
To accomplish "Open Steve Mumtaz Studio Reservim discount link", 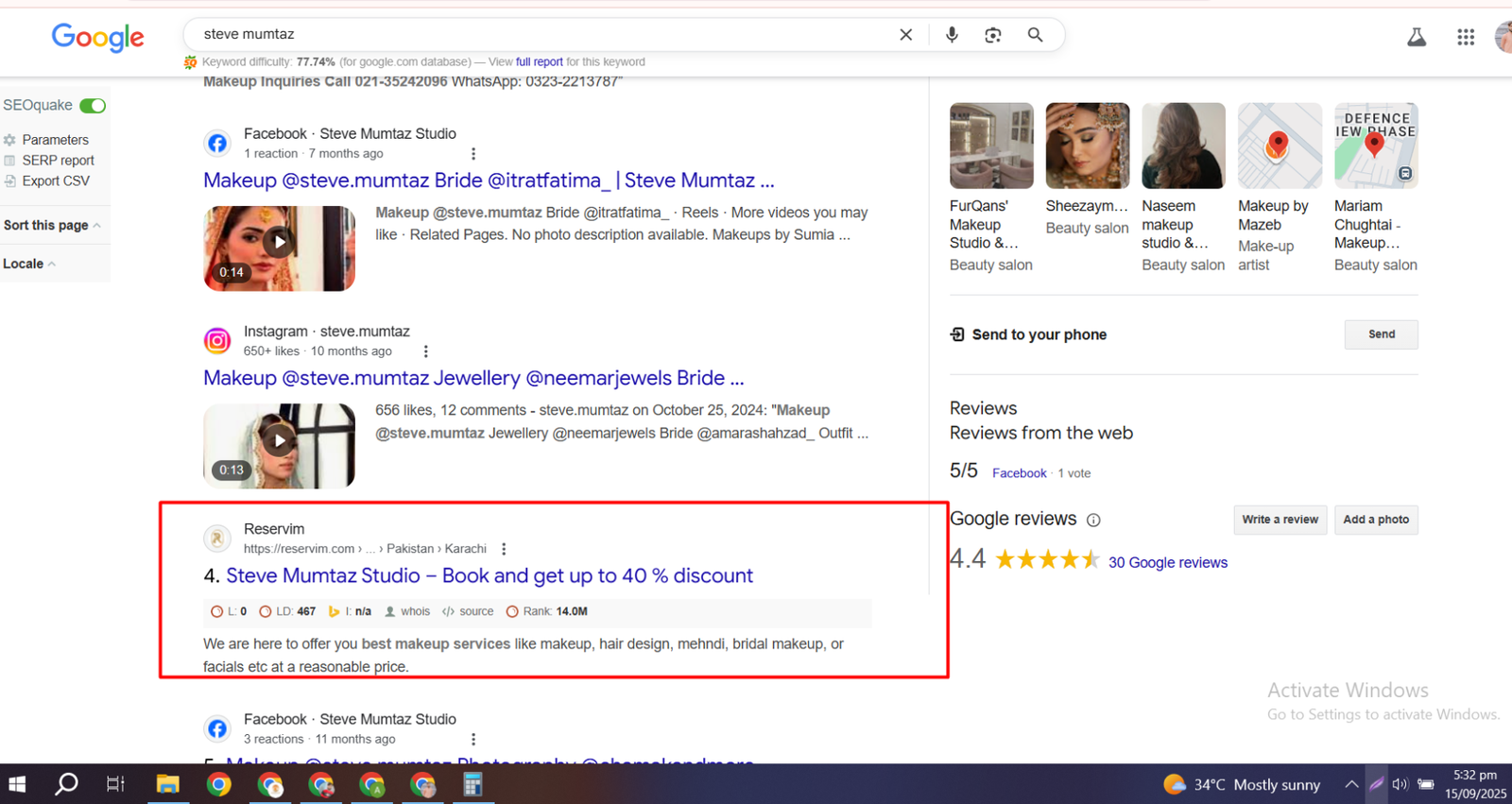I will pos(489,575).
